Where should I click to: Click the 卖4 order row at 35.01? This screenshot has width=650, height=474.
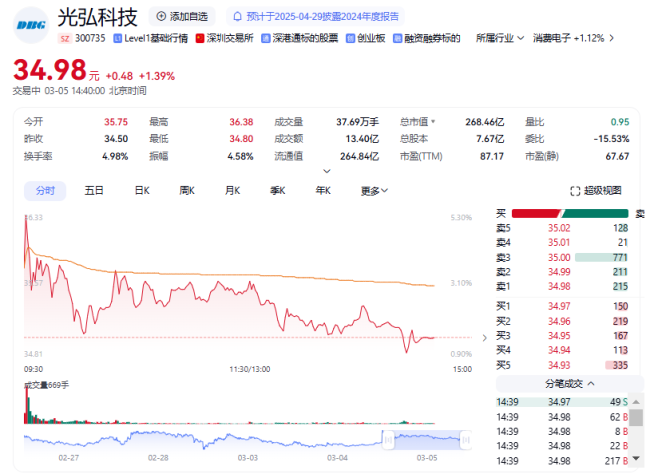pos(562,243)
